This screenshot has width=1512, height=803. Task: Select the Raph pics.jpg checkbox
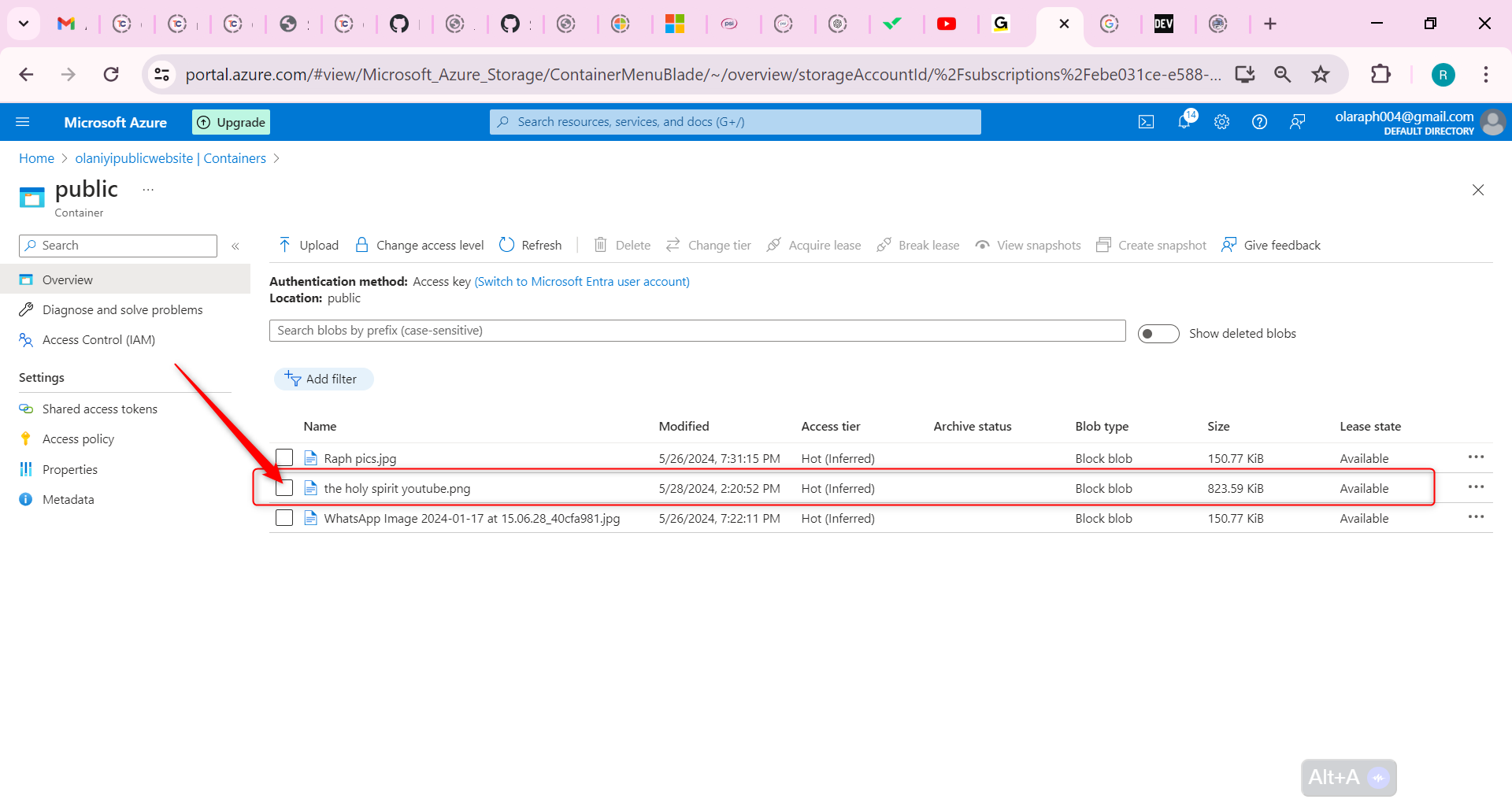284,458
